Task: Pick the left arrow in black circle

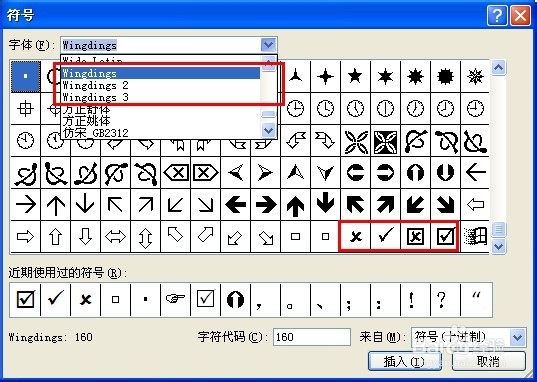Action: (355, 173)
